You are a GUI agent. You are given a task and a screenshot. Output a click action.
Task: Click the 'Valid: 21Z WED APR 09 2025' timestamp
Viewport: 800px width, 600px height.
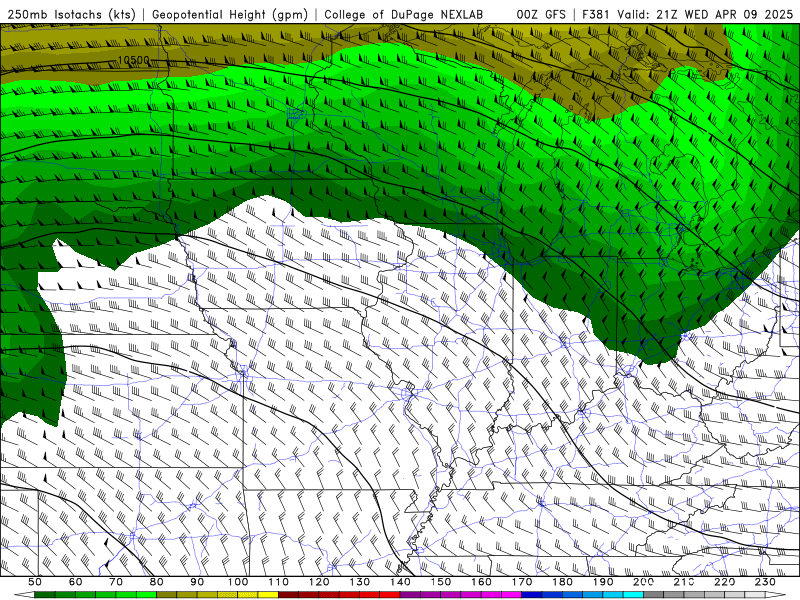point(705,14)
